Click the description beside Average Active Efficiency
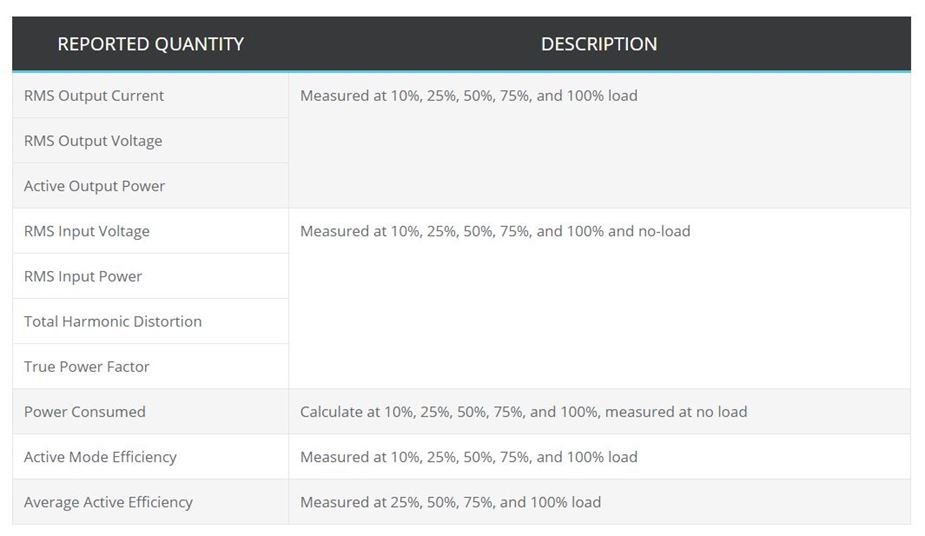Image resolution: width=925 pixels, height=536 pixels. click(450, 502)
